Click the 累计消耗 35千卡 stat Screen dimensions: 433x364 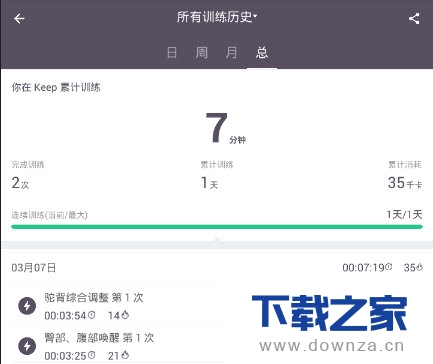[x=405, y=175]
